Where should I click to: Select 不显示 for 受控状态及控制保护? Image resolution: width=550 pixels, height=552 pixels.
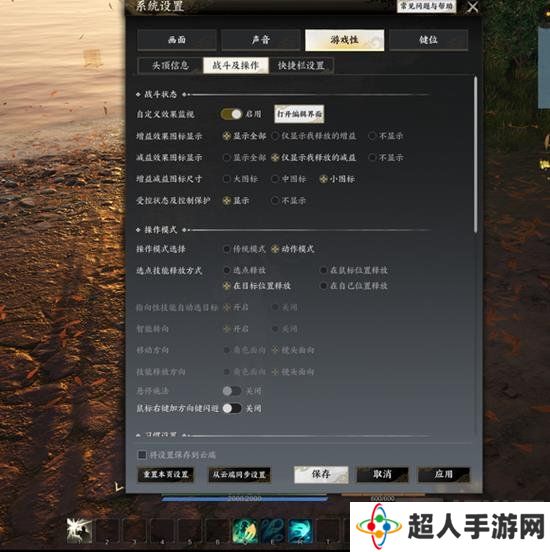tap(288, 201)
